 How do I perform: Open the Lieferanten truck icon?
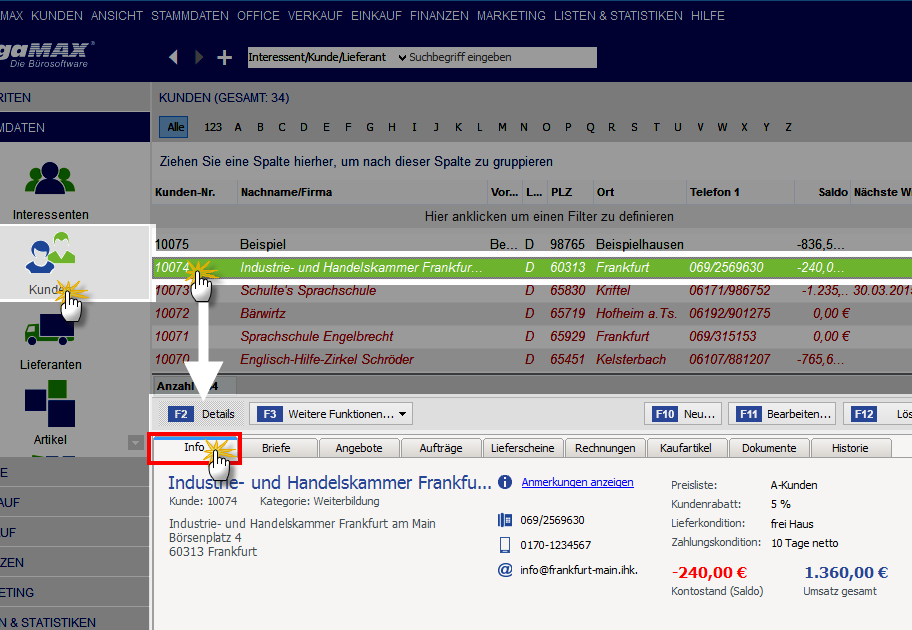click(x=49, y=329)
